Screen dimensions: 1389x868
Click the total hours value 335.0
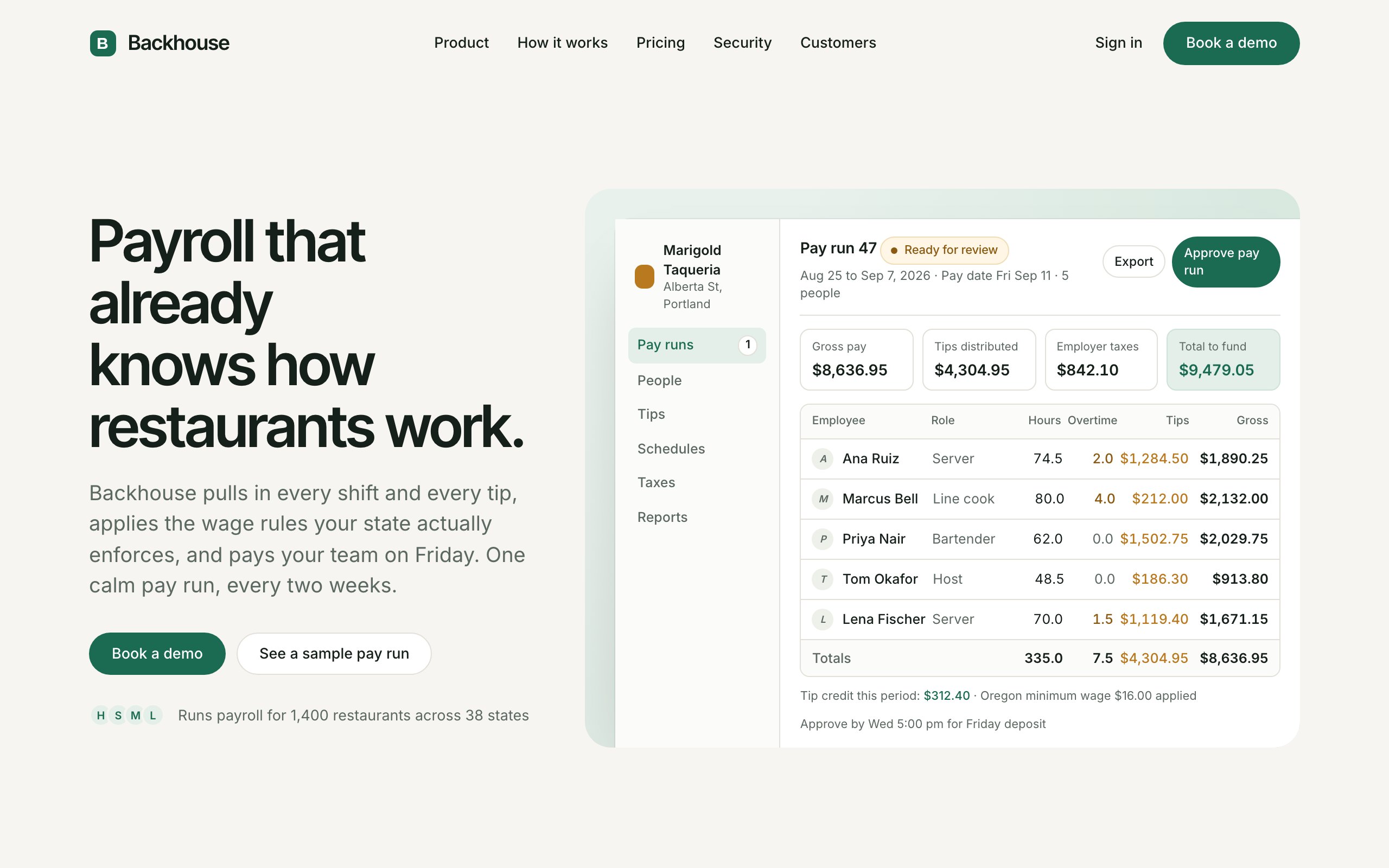coord(1043,659)
